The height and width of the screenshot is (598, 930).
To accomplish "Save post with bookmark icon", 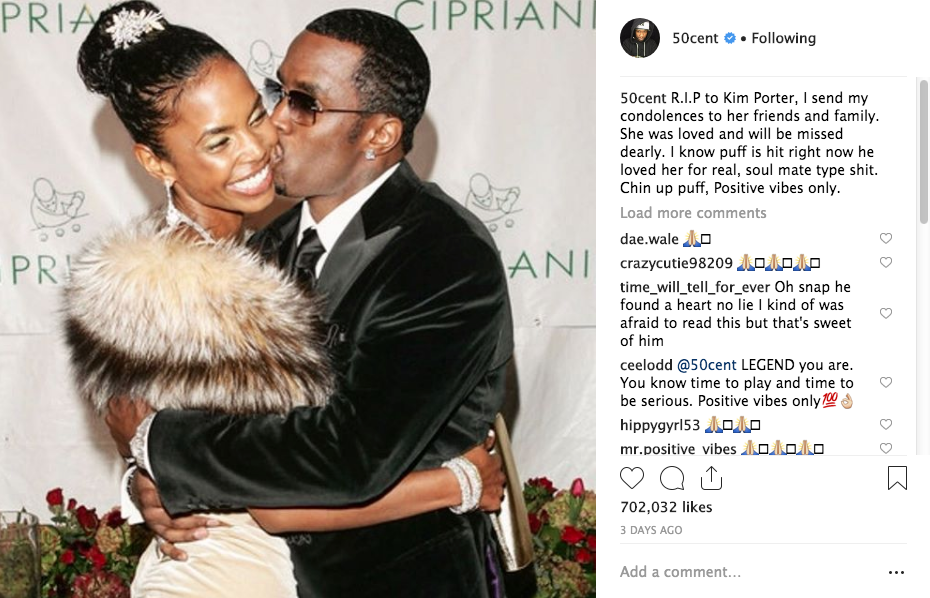I will pyautogui.click(x=897, y=478).
